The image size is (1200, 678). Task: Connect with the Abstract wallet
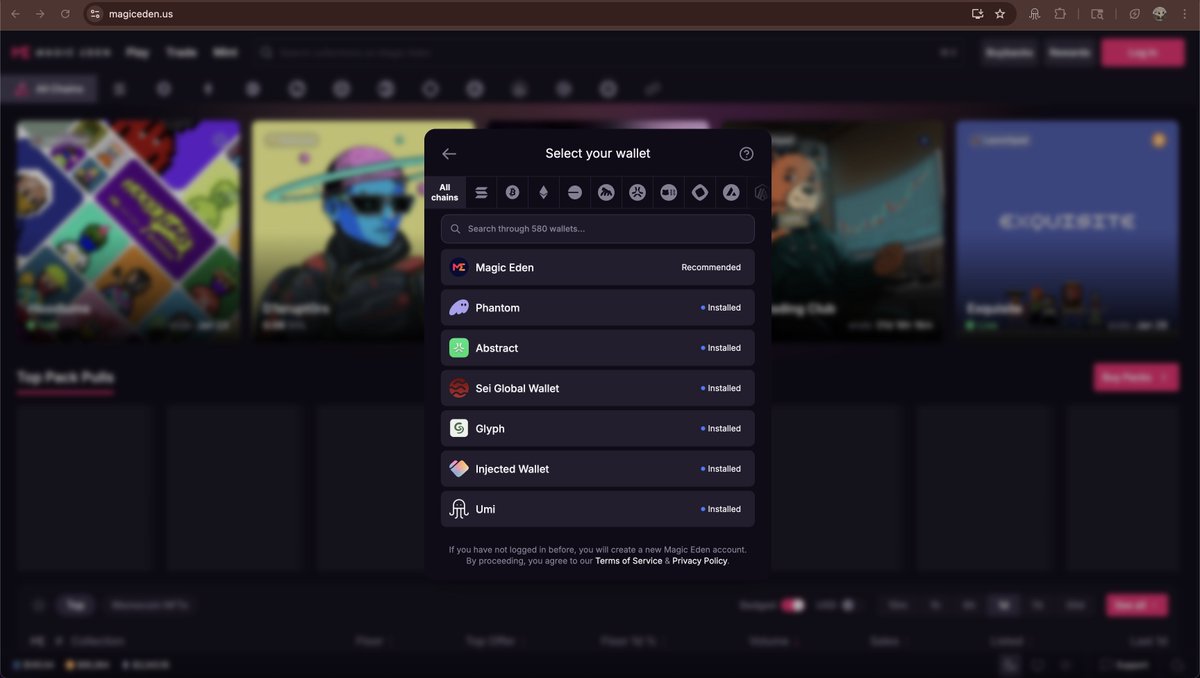coord(598,348)
